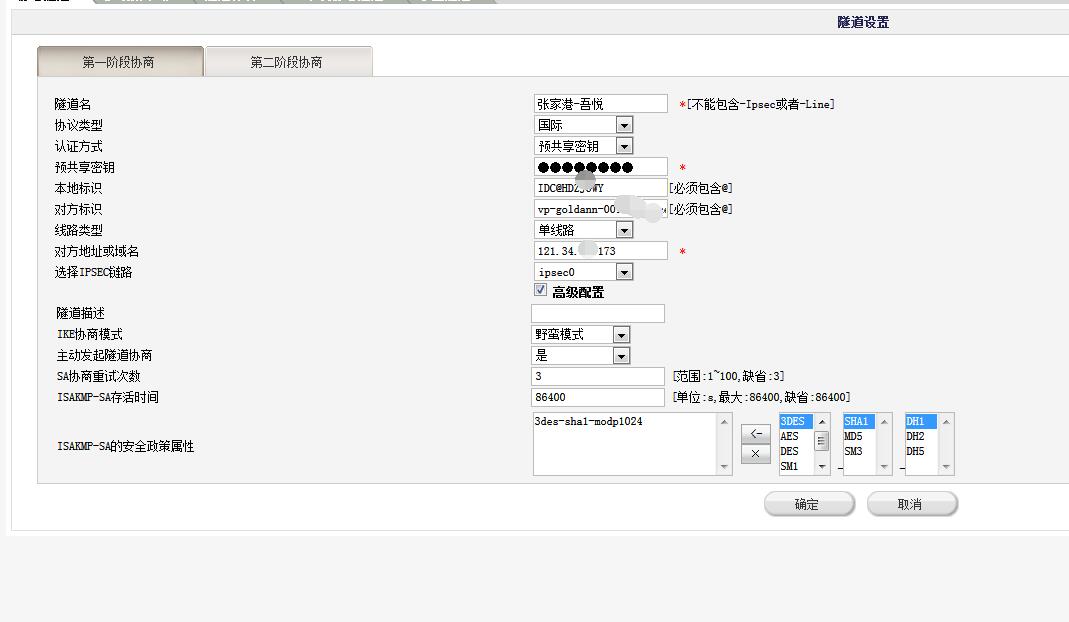Click scroll up arrow of encryption list
The width and height of the screenshot is (1069, 622).
click(822, 422)
